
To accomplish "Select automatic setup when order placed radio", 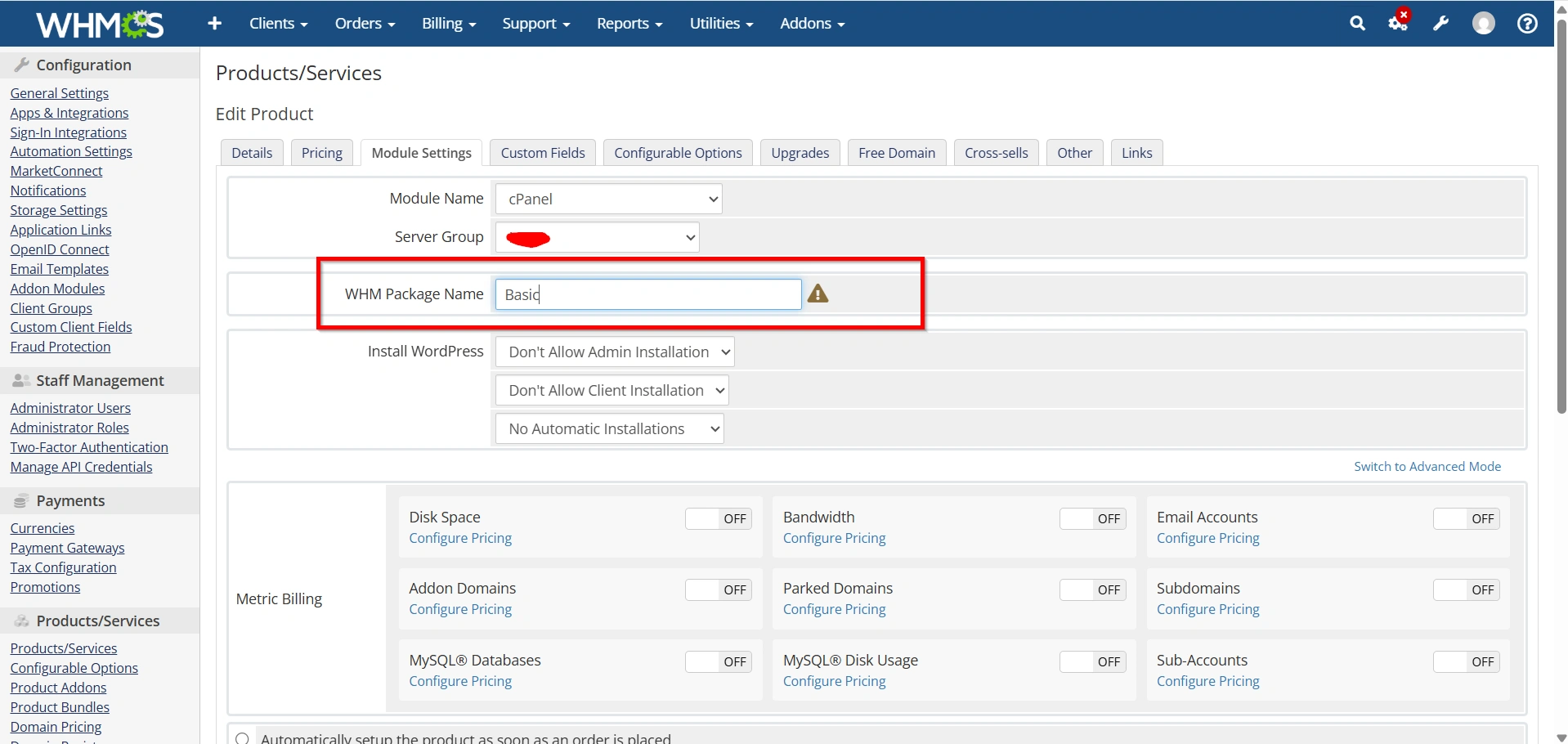I will tap(242, 739).
